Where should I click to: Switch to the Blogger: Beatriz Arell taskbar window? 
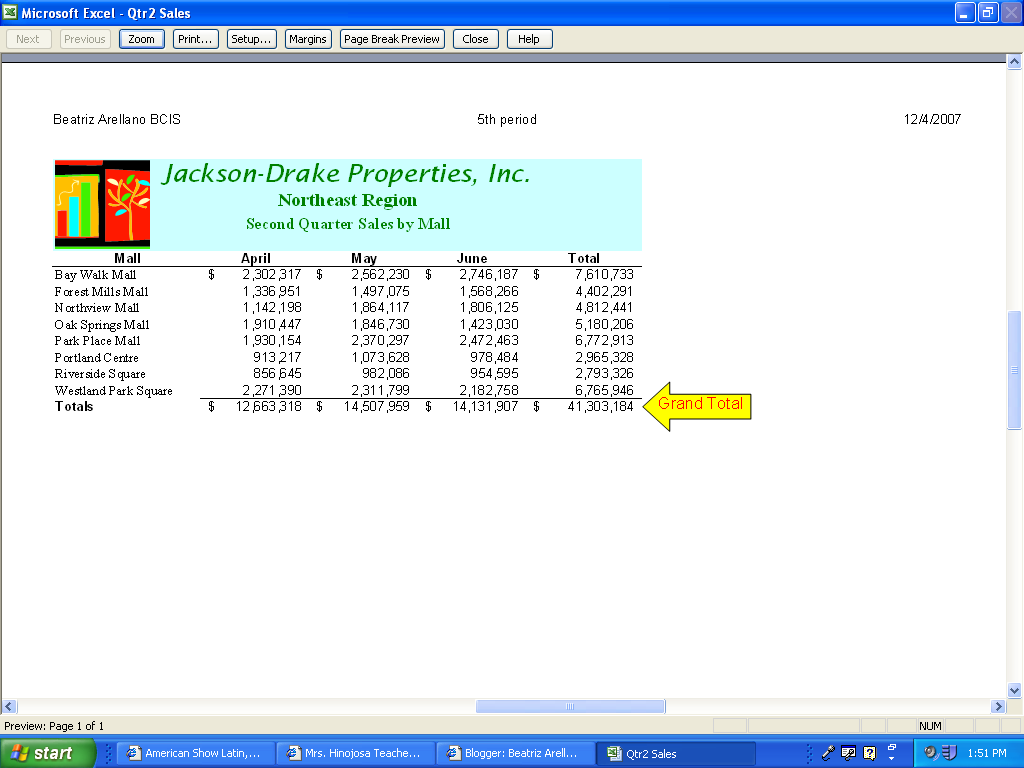(515, 753)
